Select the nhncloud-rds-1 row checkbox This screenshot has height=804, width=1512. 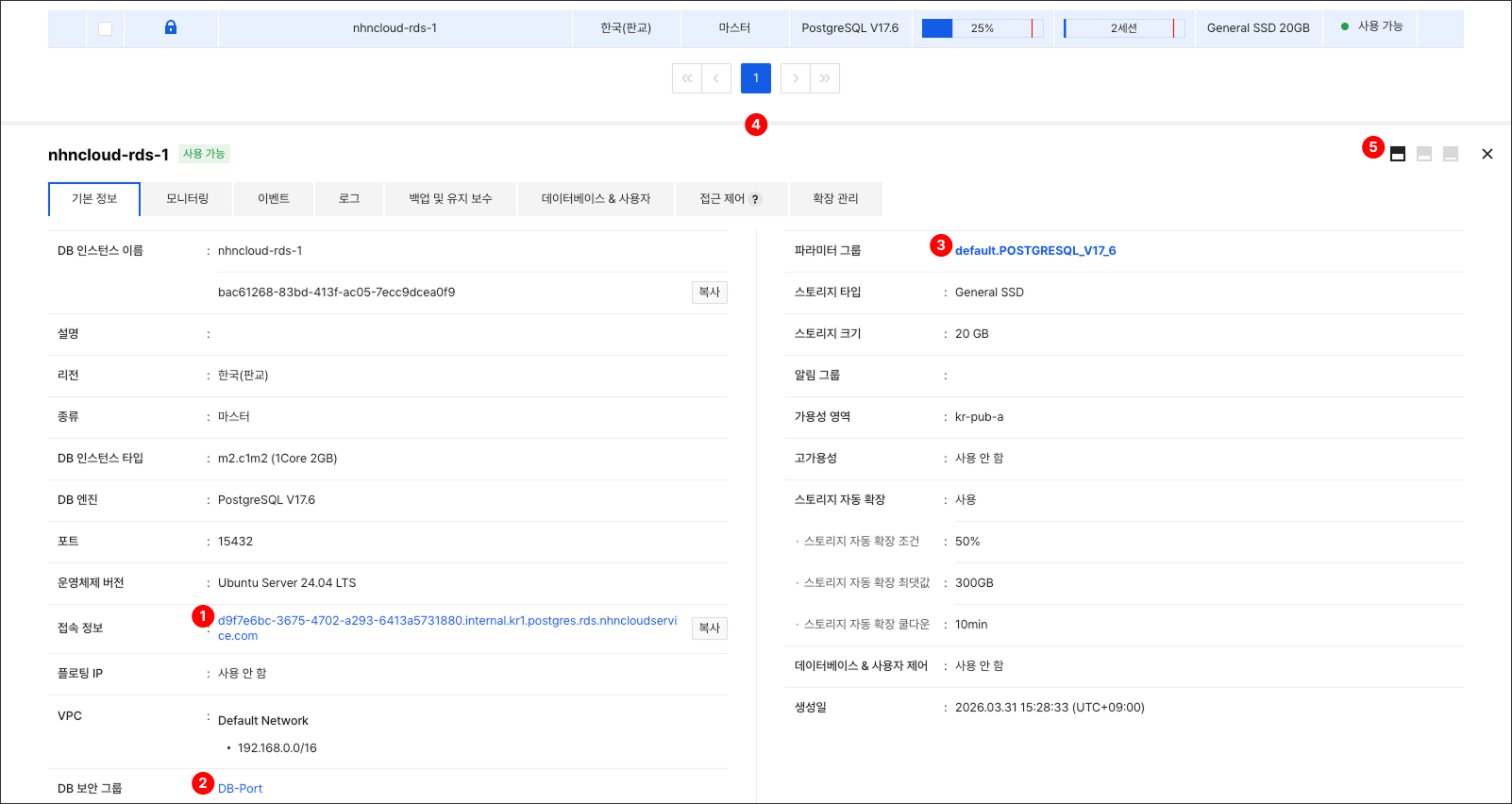tap(106, 28)
